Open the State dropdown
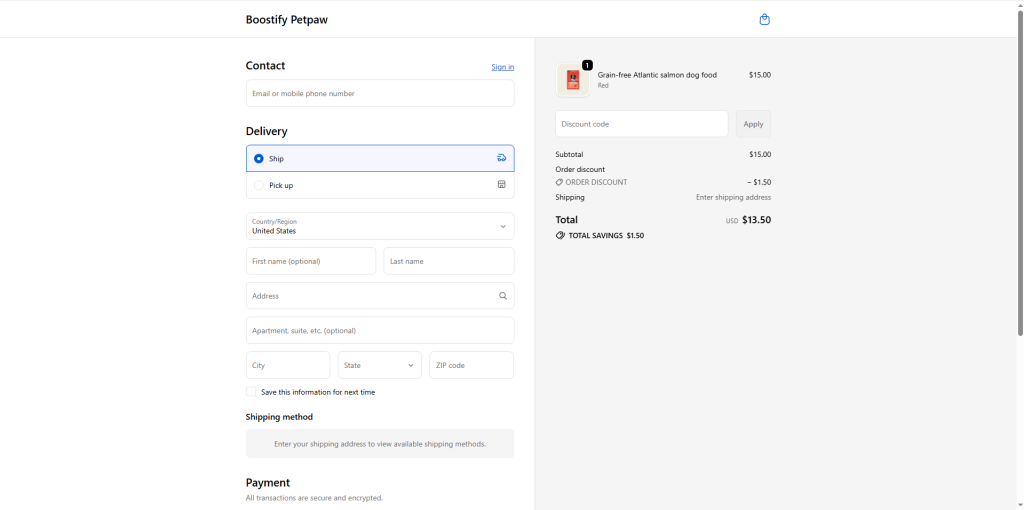The image size is (1024, 510). click(380, 365)
